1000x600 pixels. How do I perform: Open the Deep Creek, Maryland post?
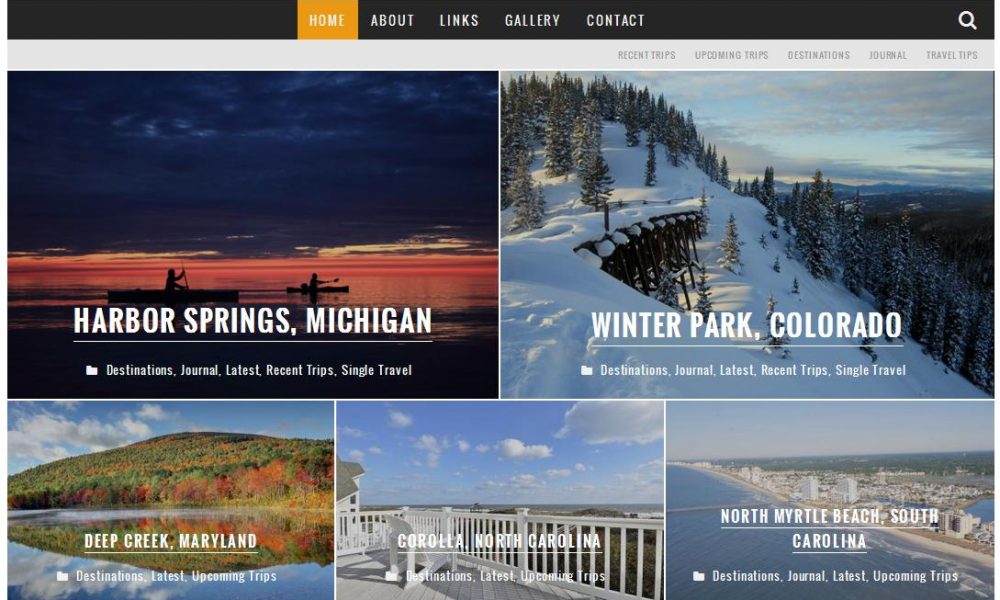(170, 541)
